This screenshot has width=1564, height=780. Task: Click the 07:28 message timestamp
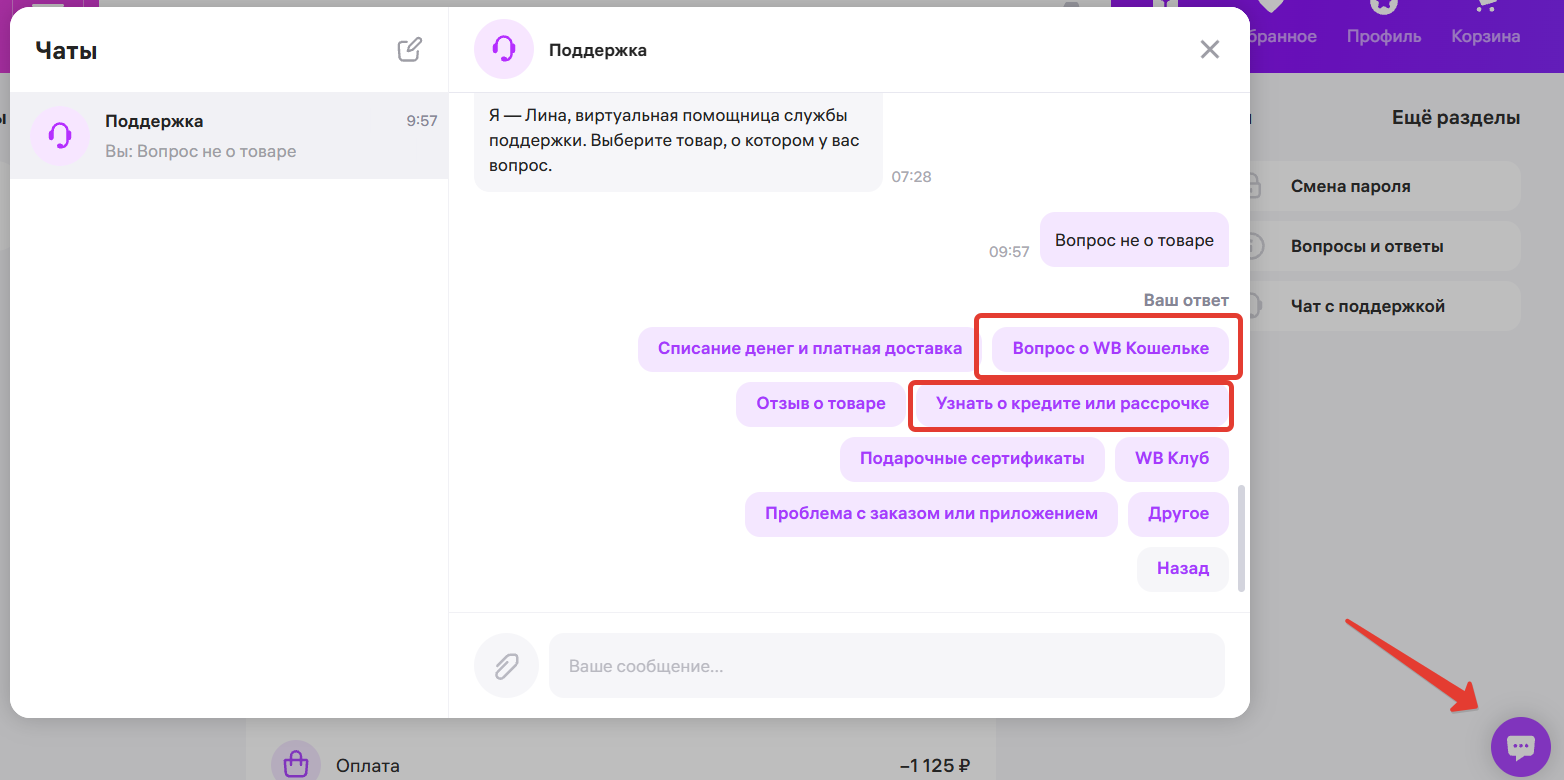click(x=911, y=177)
